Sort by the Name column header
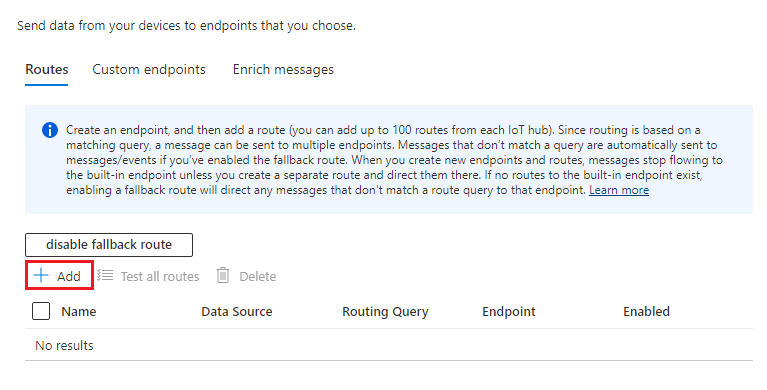 [x=79, y=312]
